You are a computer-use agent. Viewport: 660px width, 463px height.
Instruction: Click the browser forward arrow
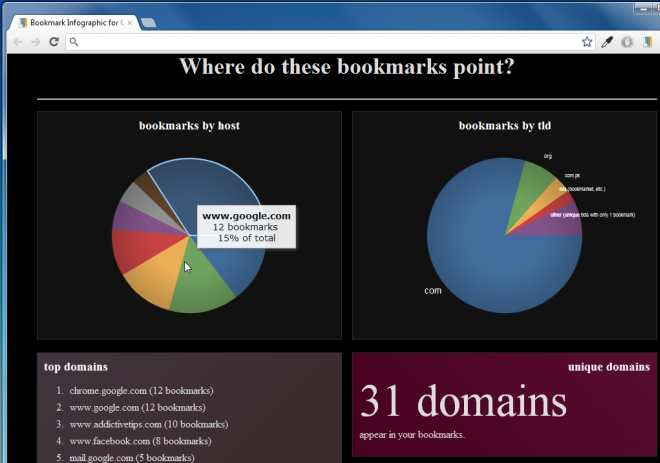point(36,42)
